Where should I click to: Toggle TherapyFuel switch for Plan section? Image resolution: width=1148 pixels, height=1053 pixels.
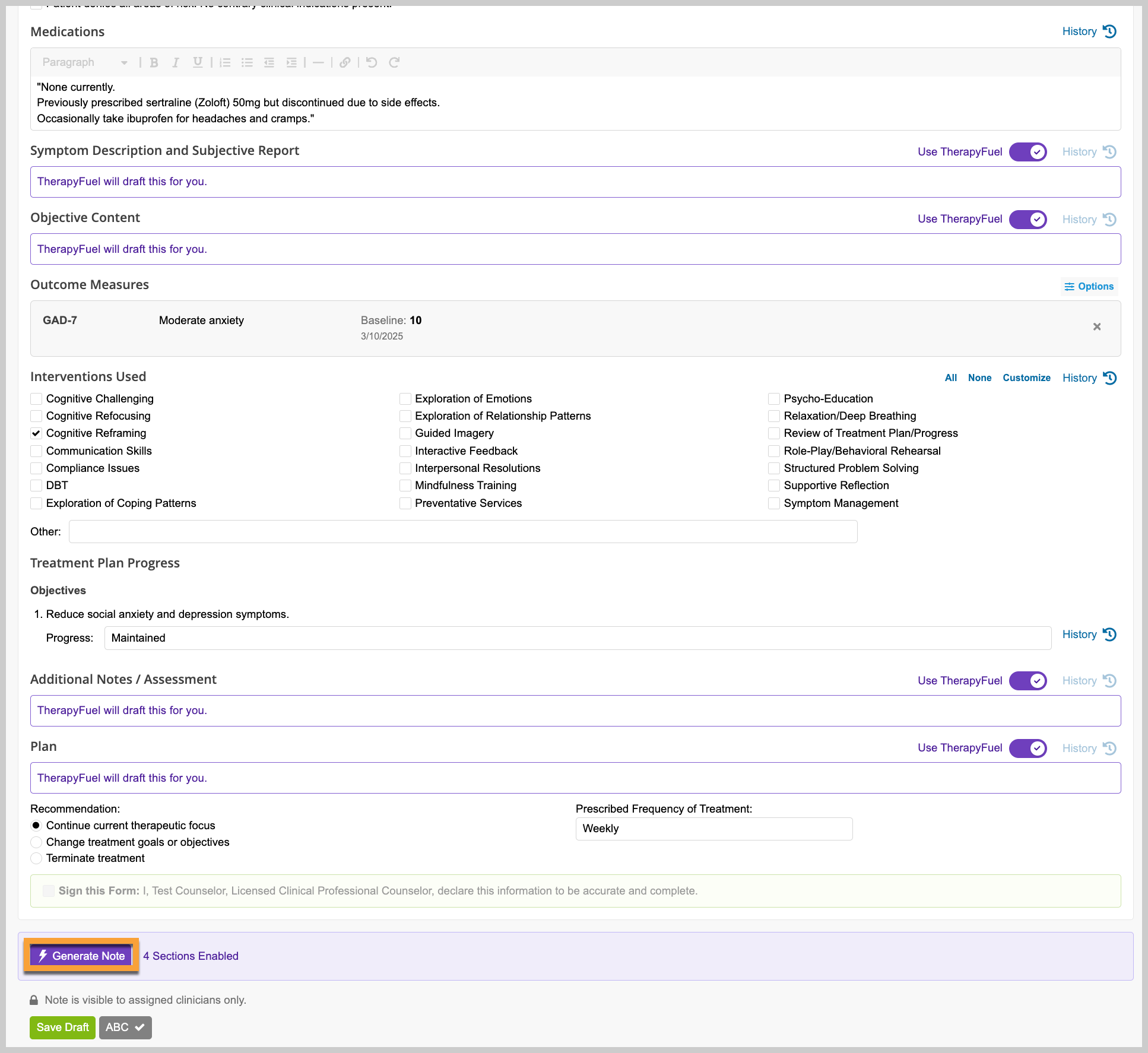pyautogui.click(x=1028, y=748)
